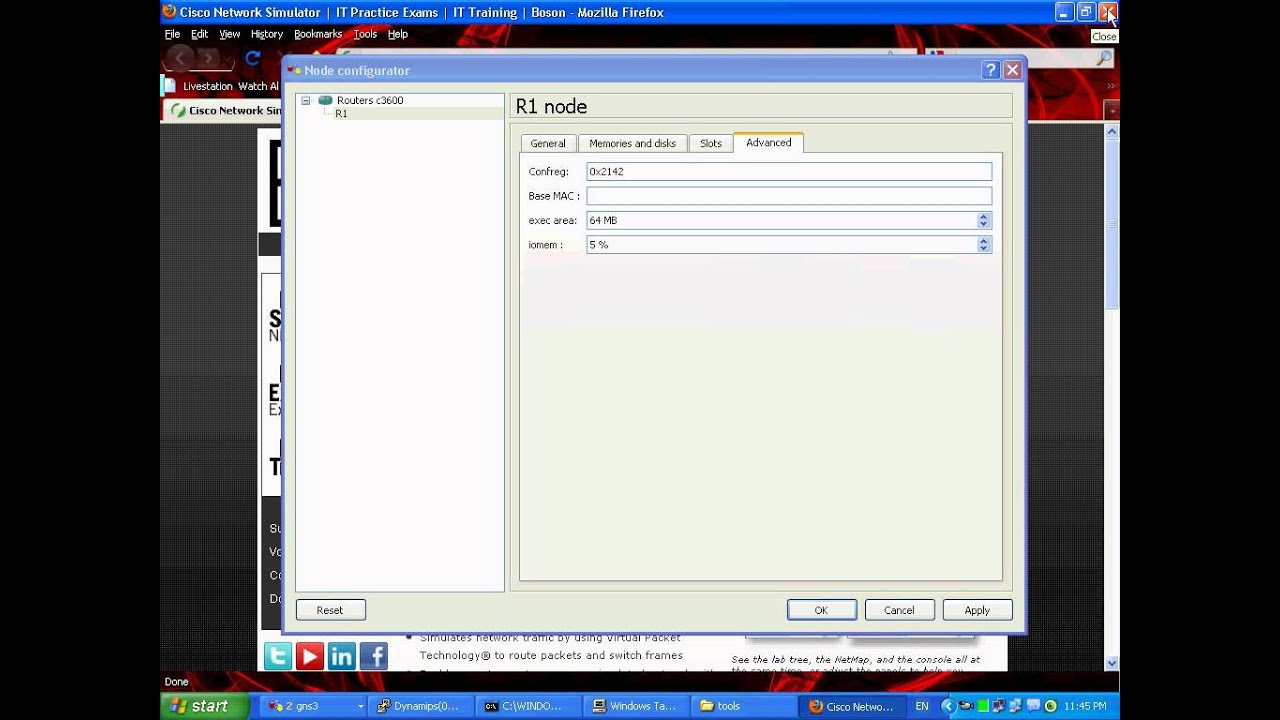Click the Routers c3600 router icon

[325, 100]
